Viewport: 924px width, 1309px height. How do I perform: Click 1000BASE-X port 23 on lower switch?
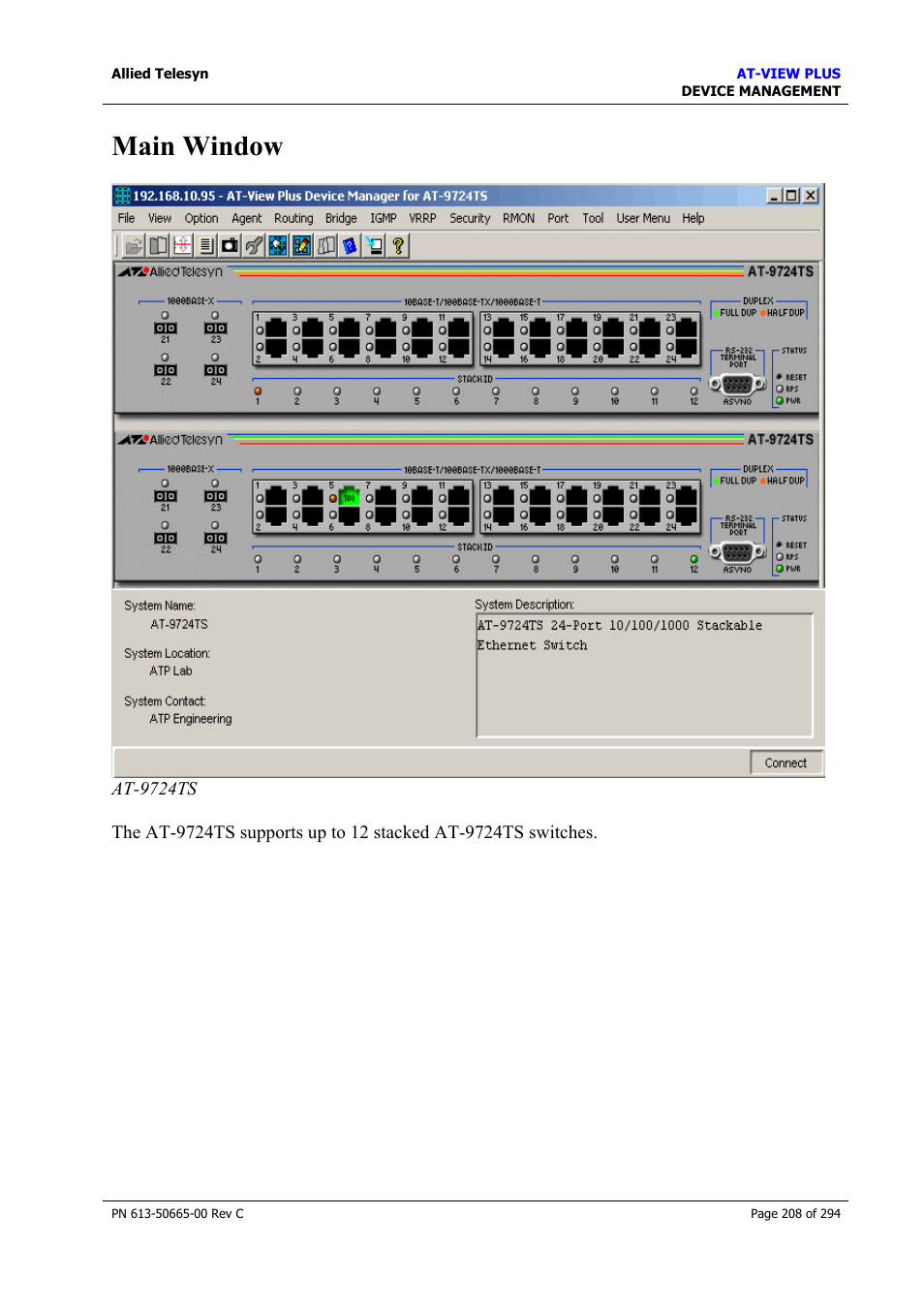(x=215, y=496)
